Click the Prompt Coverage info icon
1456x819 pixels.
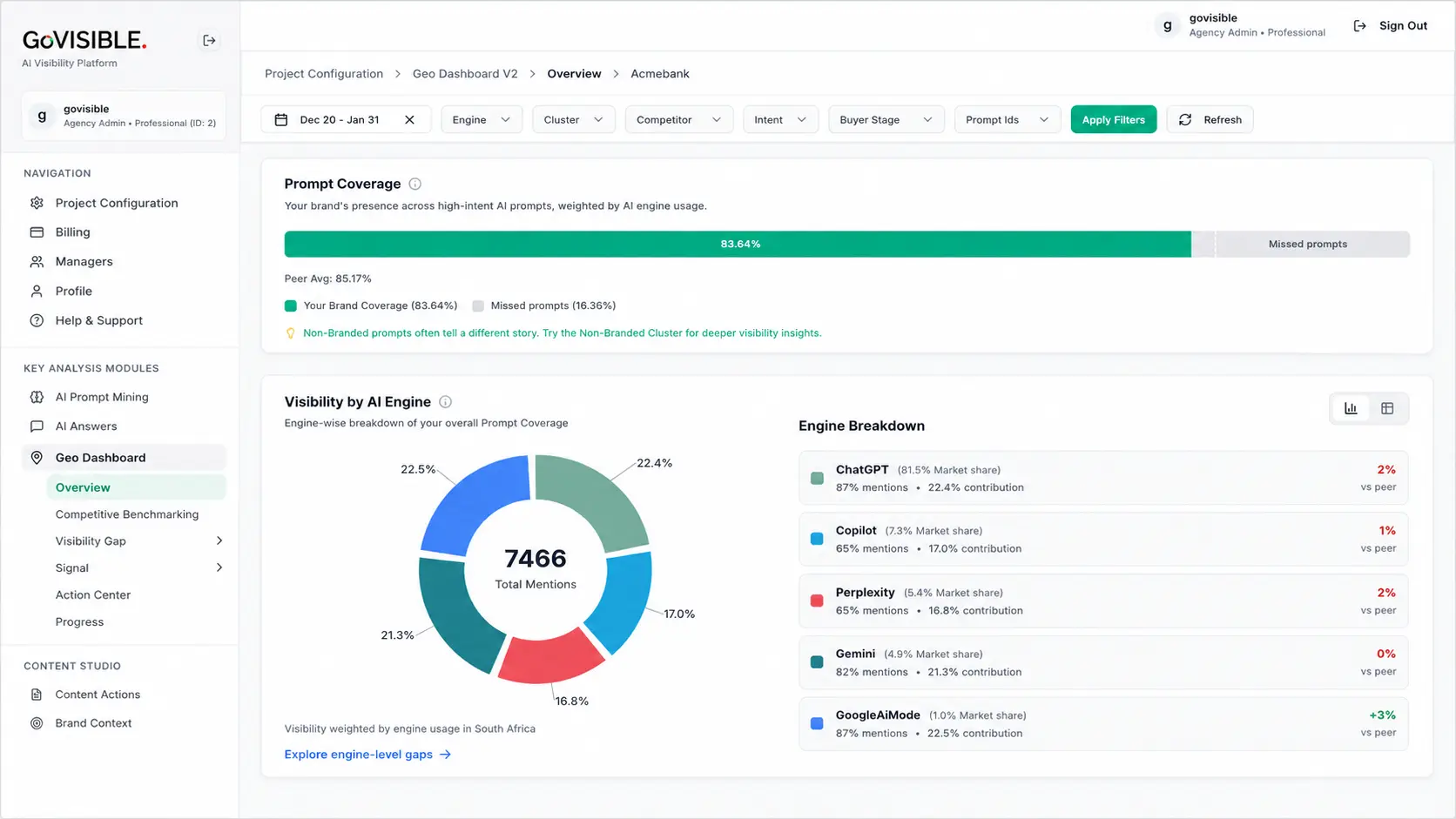click(x=415, y=184)
